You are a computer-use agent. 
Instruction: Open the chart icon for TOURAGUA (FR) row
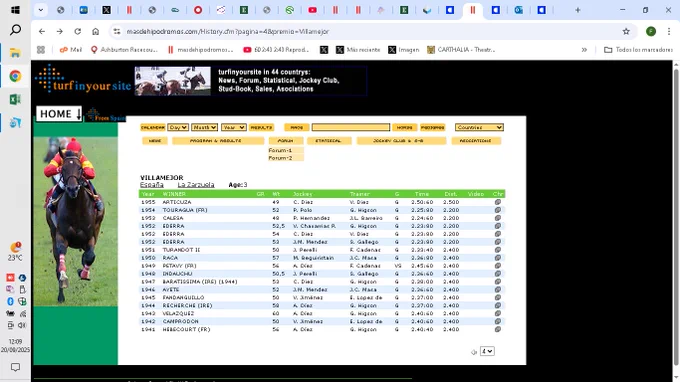[497, 210]
